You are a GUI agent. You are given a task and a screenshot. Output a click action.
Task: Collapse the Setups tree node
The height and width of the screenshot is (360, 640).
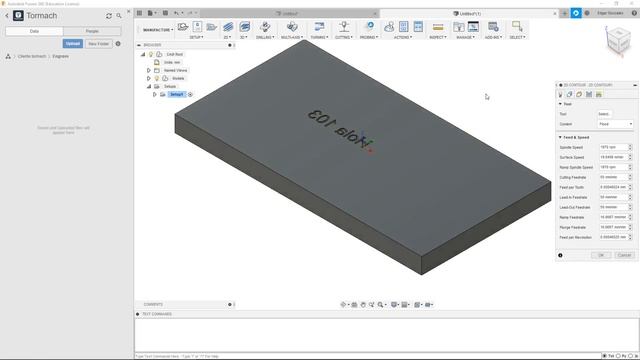coord(149,87)
